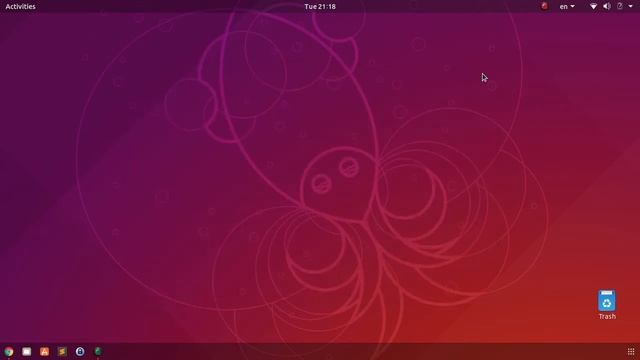Click the Wi-Fi network icon
The image size is (640, 360).
click(593, 7)
